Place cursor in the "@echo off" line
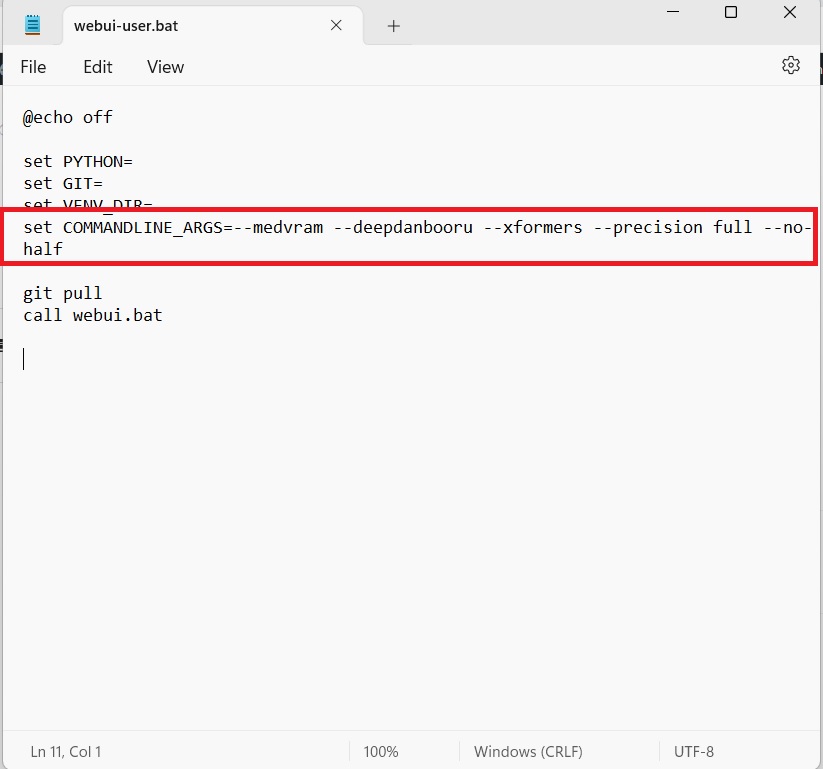 (68, 117)
